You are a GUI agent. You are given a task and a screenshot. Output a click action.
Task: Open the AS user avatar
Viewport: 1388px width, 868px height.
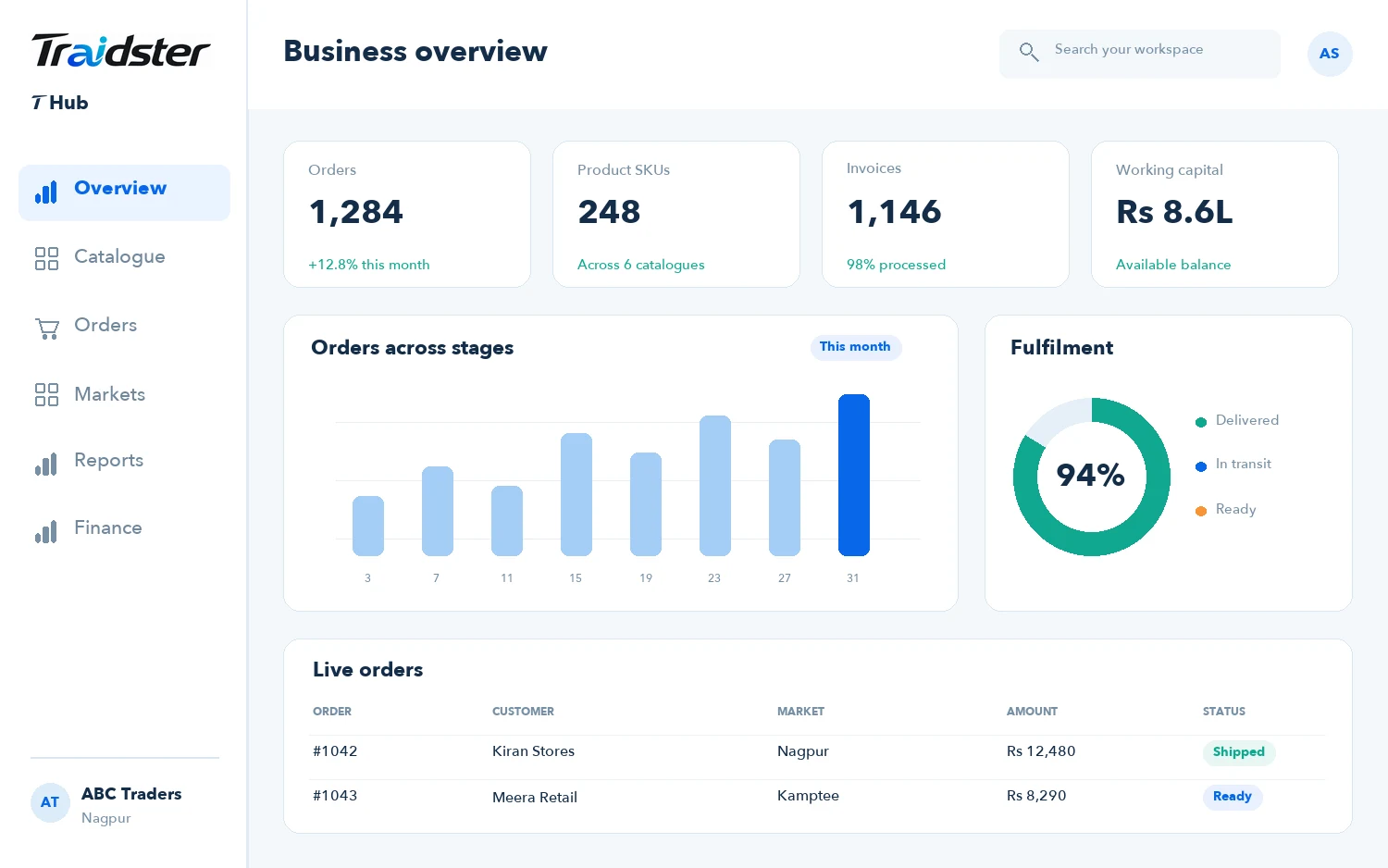click(1330, 54)
